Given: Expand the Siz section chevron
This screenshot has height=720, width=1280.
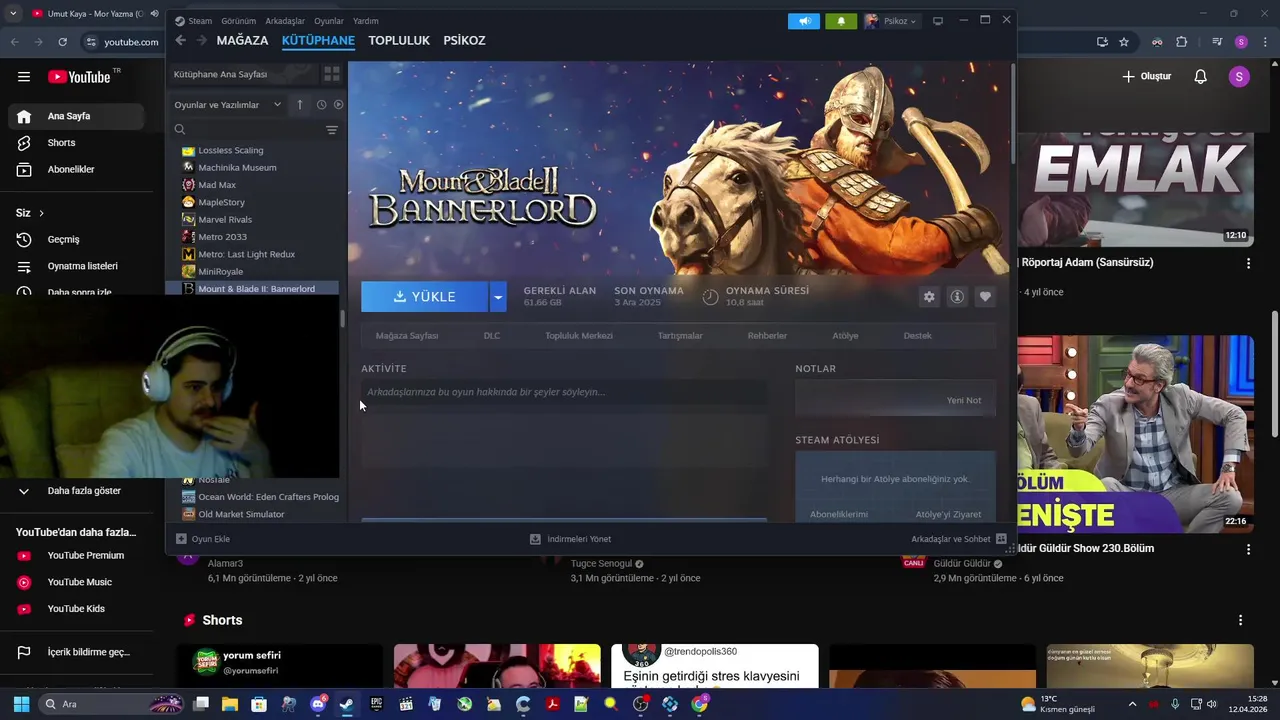Looking at the screenshot, I should tap(41, 213).
